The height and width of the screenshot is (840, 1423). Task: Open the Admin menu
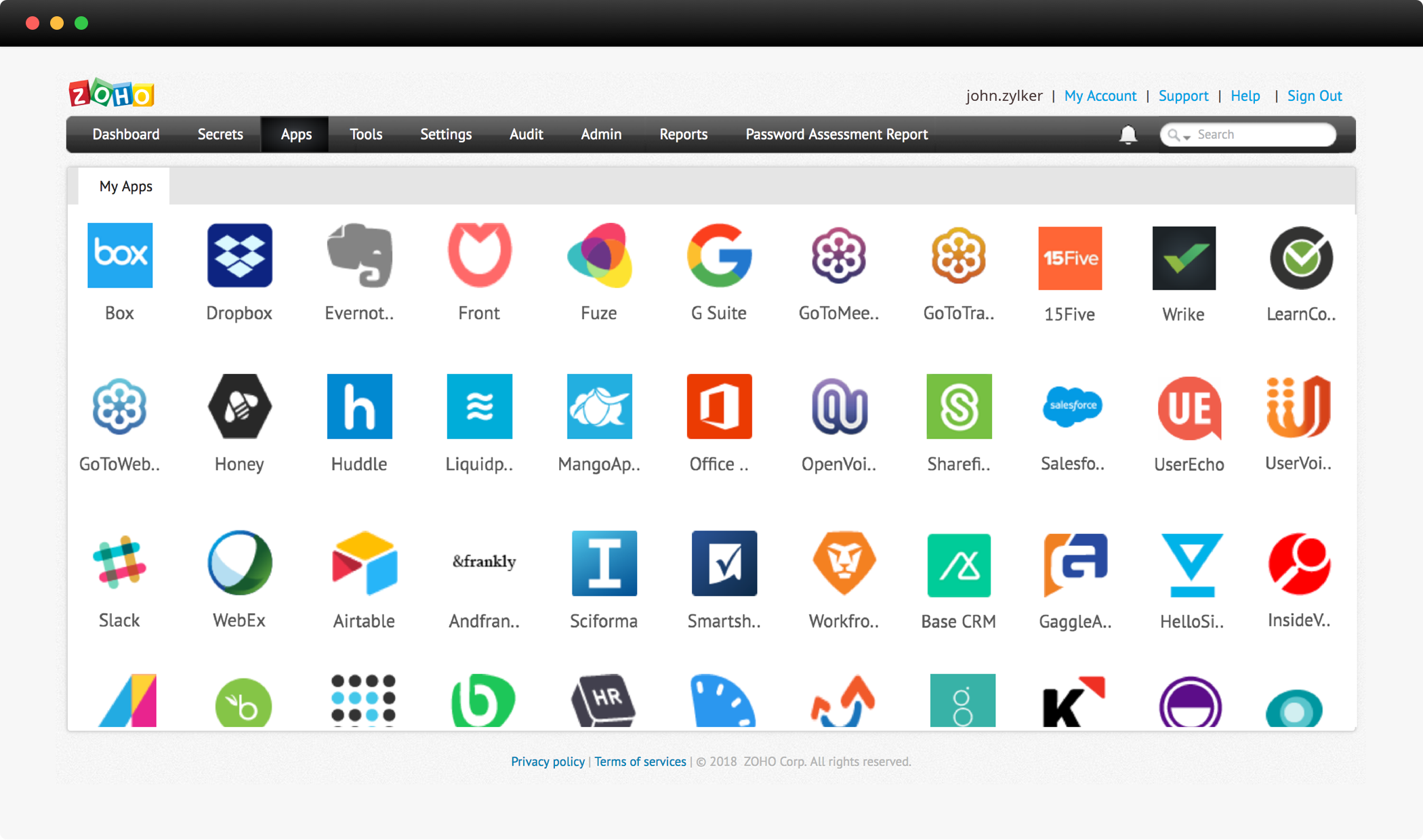click(601, 134)
